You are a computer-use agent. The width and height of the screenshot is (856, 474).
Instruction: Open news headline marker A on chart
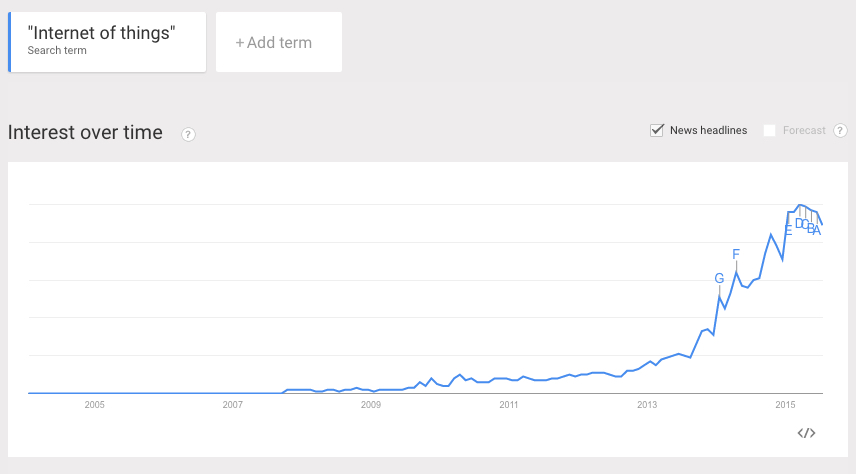pos(817,231)
